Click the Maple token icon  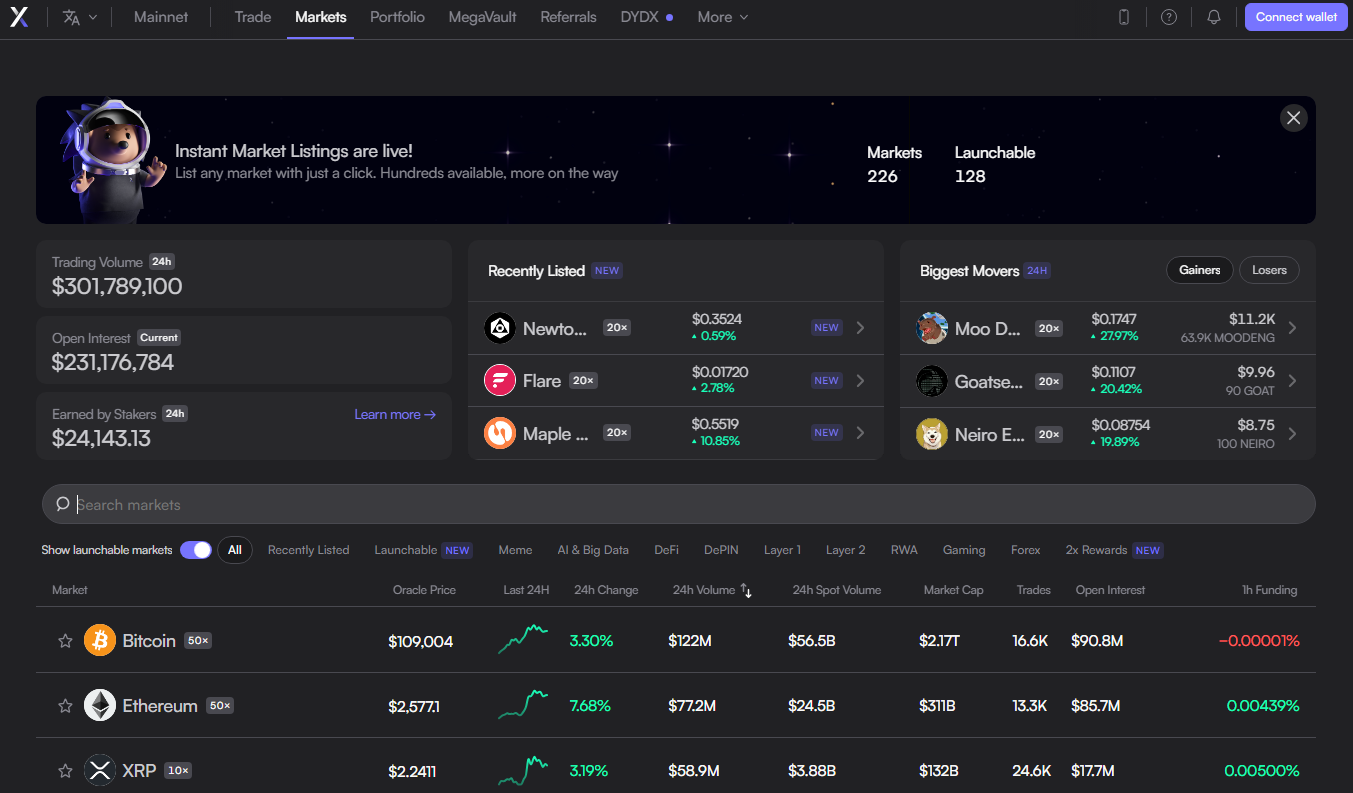pyautogui.click(x=500, y=433)
